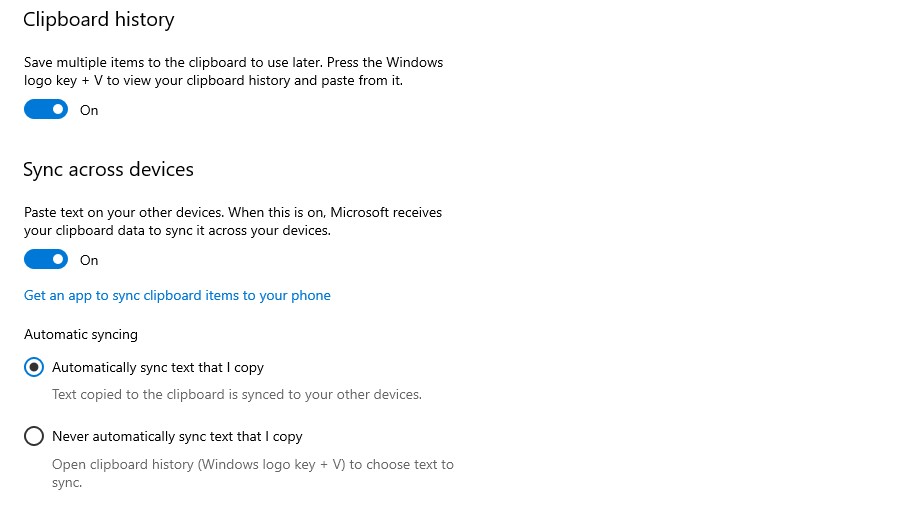Click the On label beside Sync toggle
The height and width of the screenshot is (507, 912).
click(89, 260)
